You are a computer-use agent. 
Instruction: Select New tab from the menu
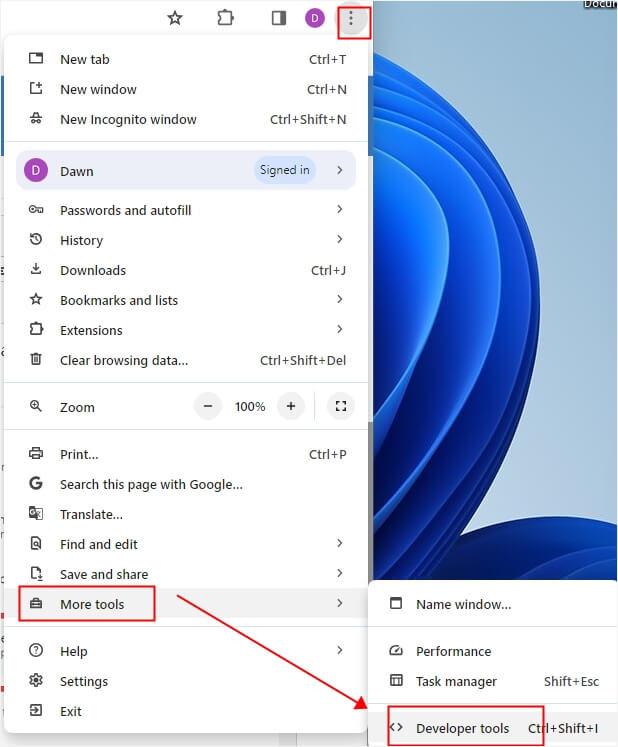(85, 59)
